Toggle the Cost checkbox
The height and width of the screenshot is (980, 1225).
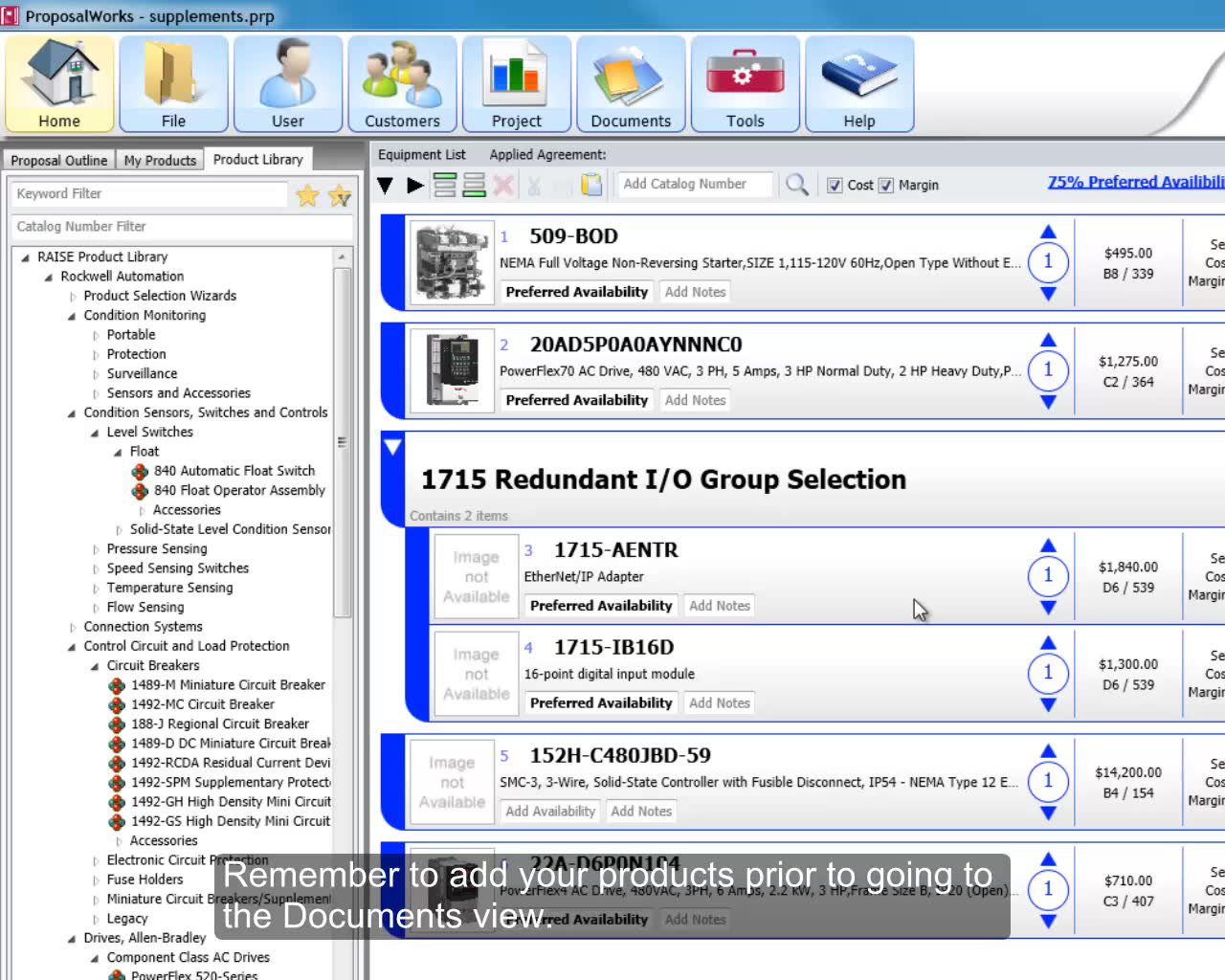(835, 186)
